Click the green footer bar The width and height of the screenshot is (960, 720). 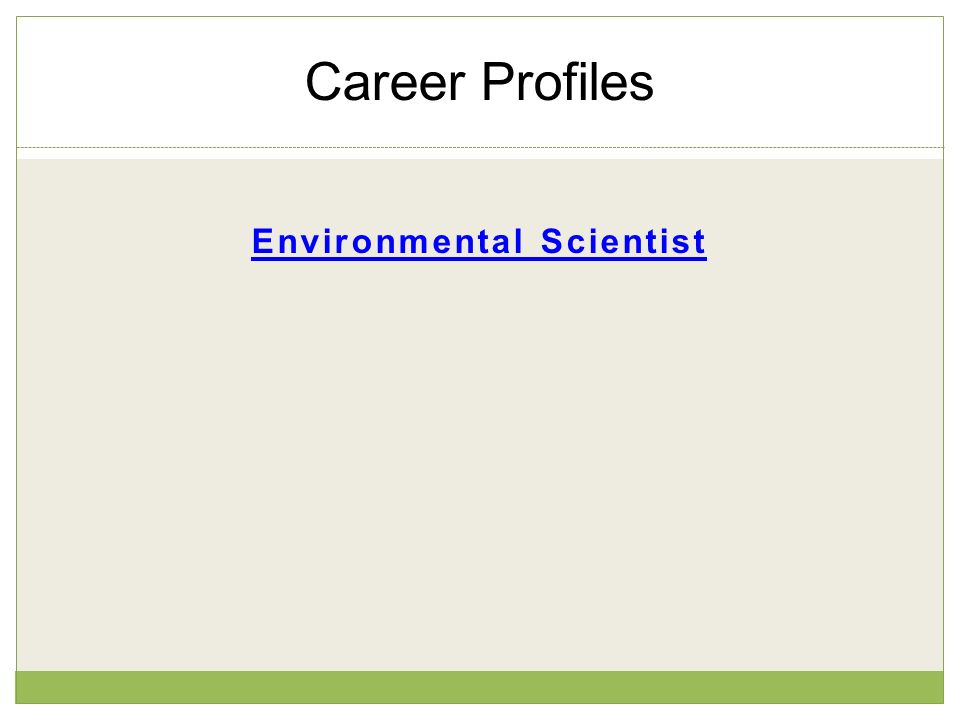[479, 687]
